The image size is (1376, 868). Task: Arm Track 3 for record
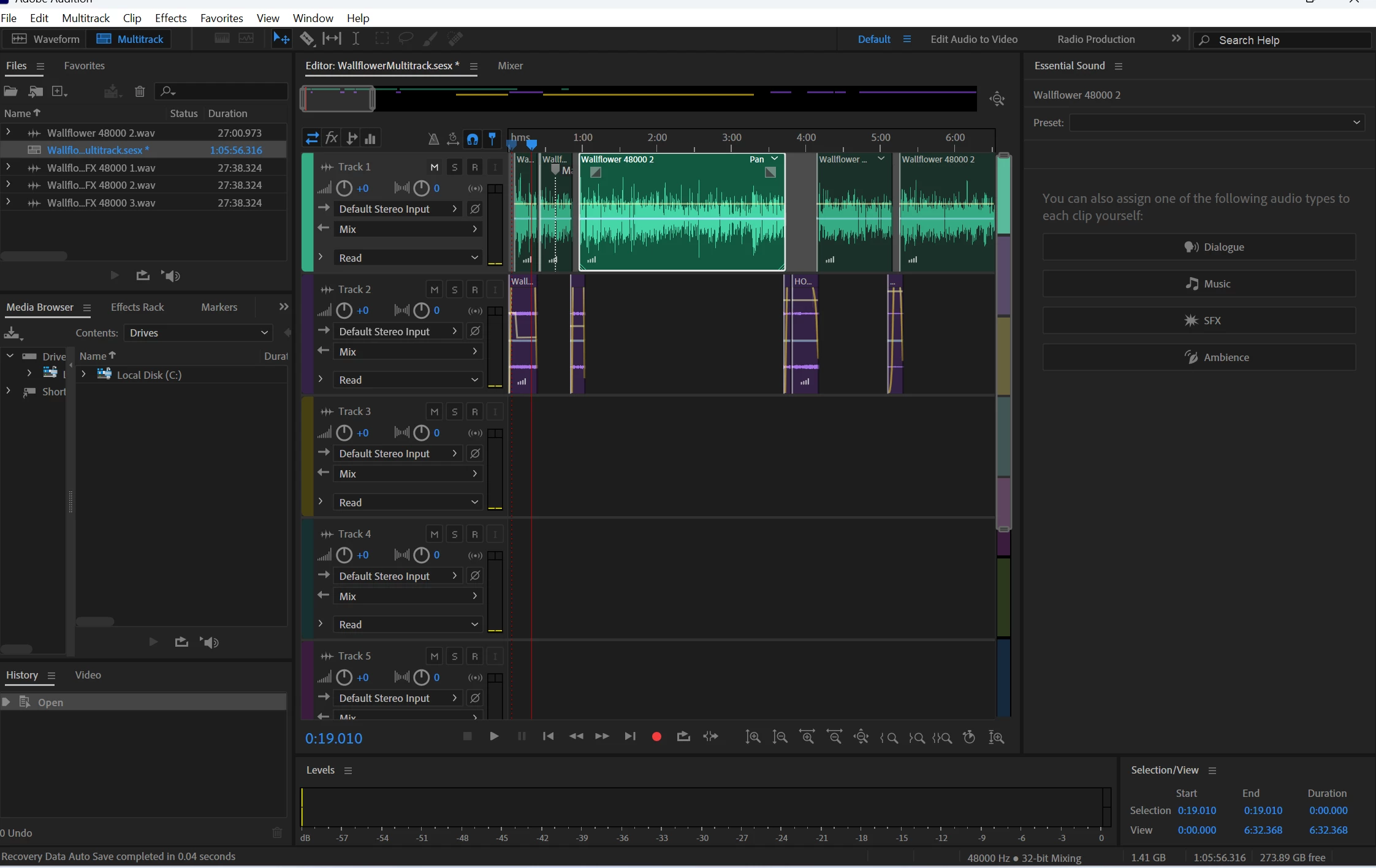474,412
